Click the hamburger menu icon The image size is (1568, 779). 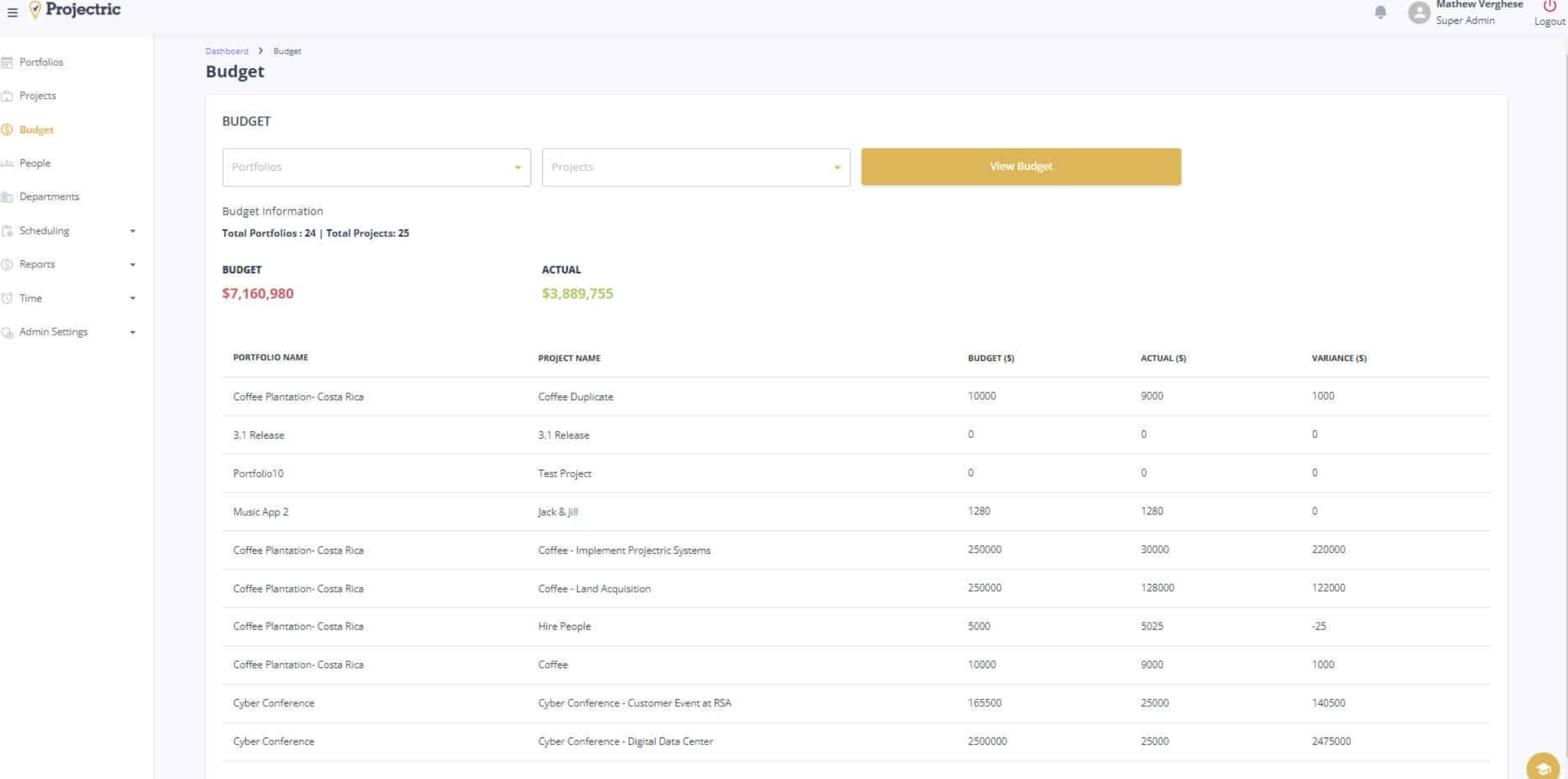point(12,12)
